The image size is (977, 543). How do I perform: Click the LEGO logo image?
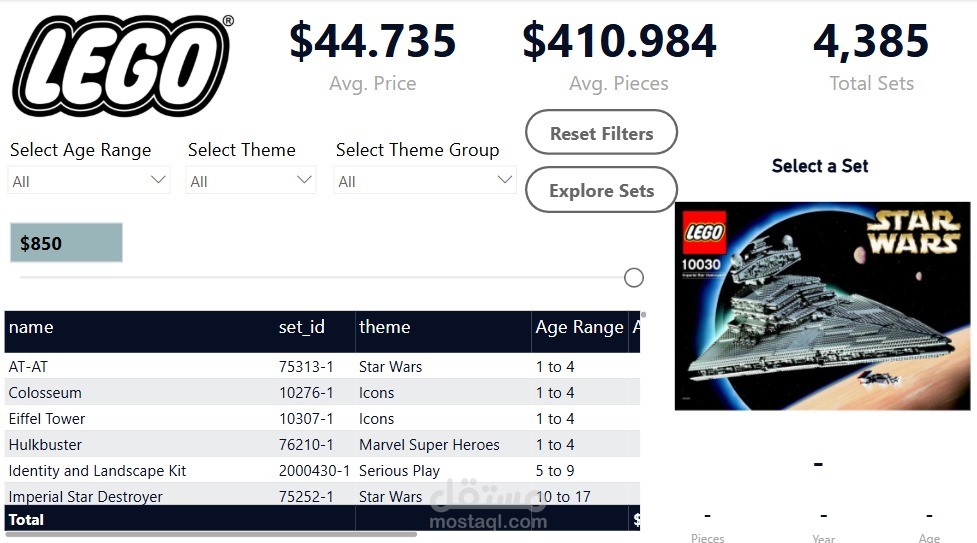click(x=122, y=66)
